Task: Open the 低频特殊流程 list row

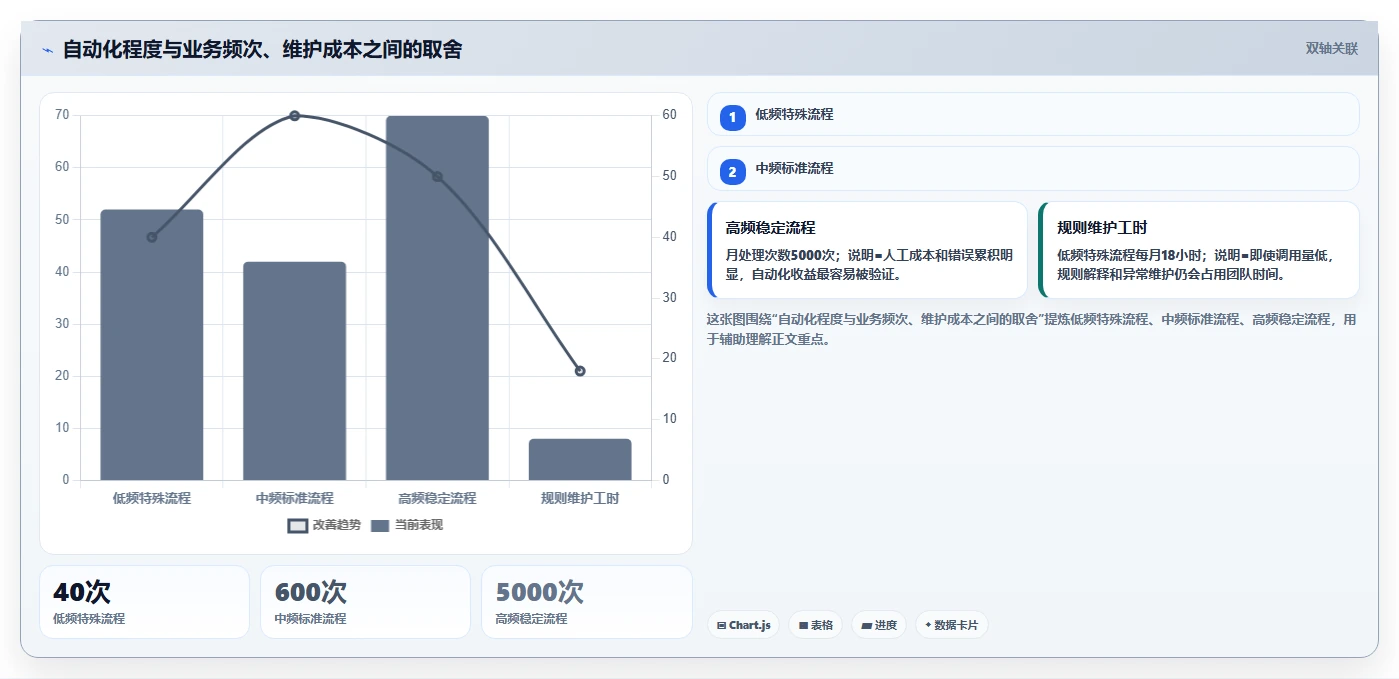Action: coord(1033,114)
